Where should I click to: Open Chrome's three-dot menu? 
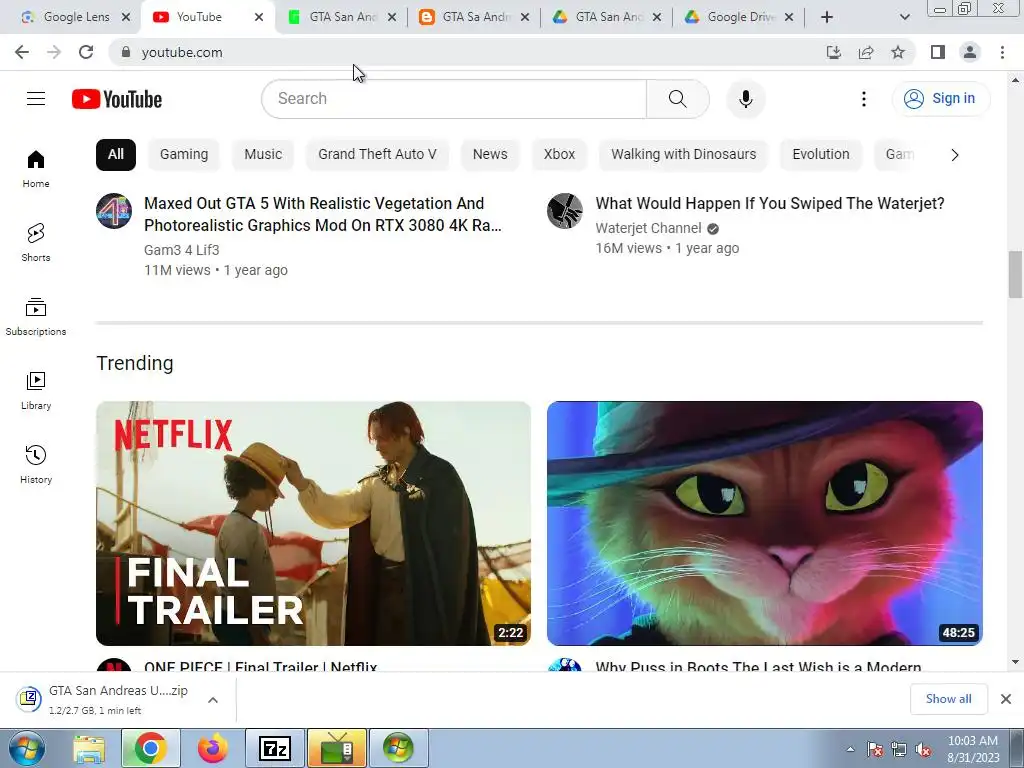(1002, 52)
